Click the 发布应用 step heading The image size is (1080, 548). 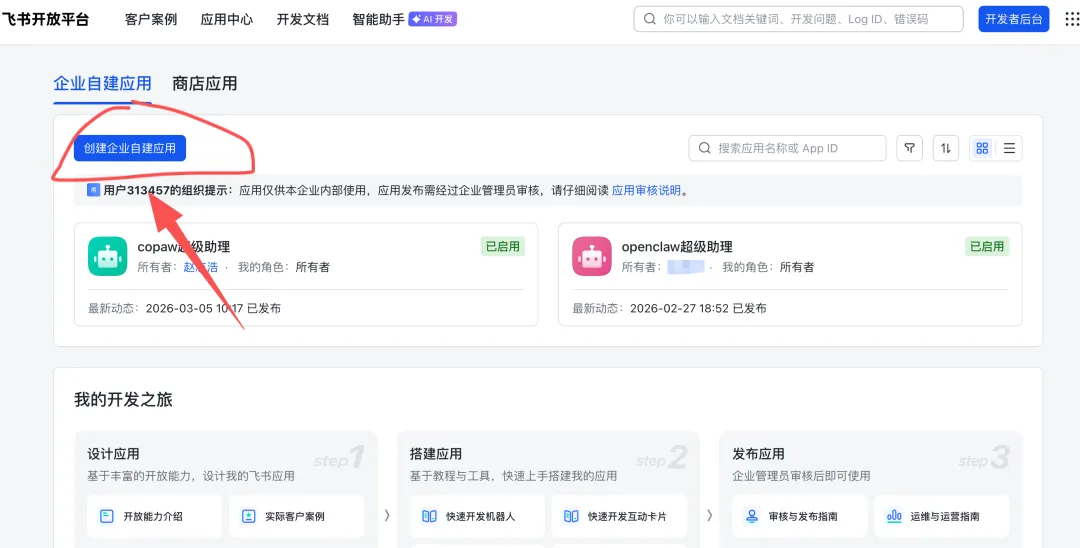click(758, 454)
